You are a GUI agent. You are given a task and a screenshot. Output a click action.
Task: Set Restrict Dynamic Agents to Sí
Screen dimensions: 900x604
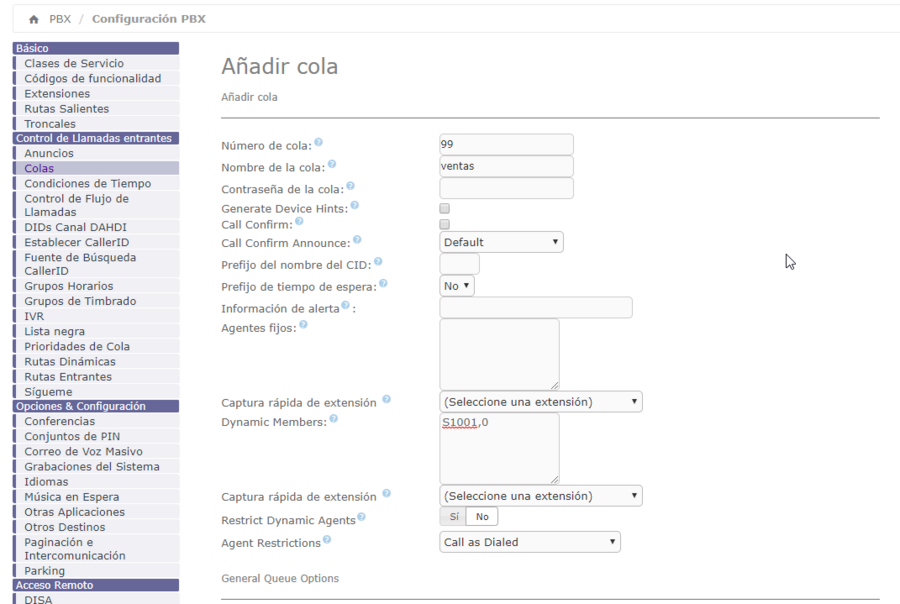[x=454, y=517]
